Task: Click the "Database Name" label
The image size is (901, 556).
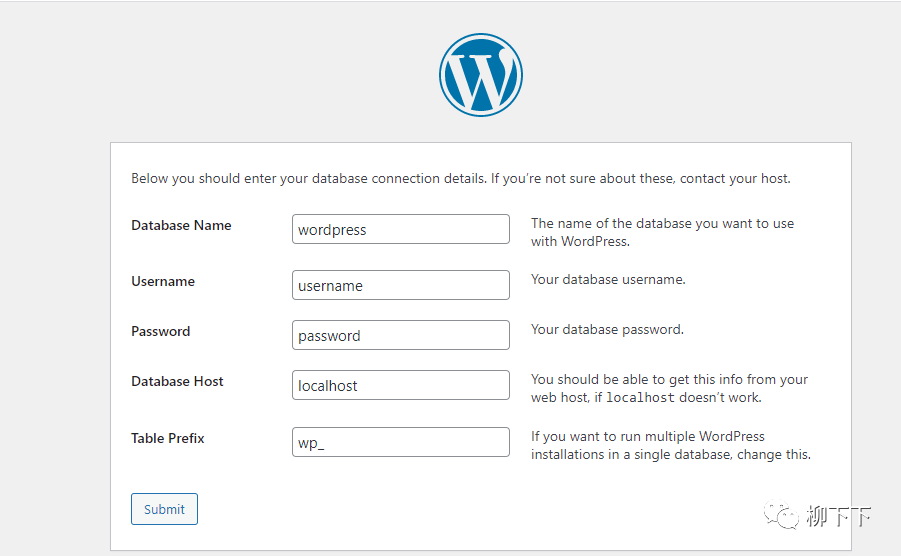Action: pyautogui.click(x=181, y=225)
